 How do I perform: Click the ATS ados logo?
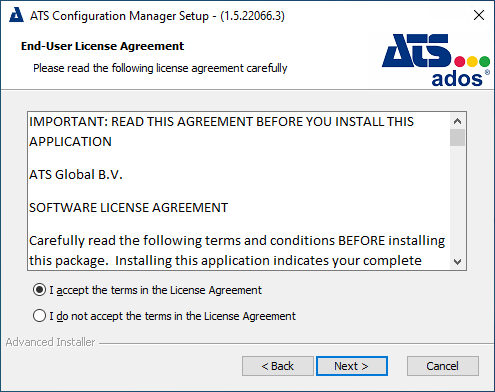coord(436,60)
